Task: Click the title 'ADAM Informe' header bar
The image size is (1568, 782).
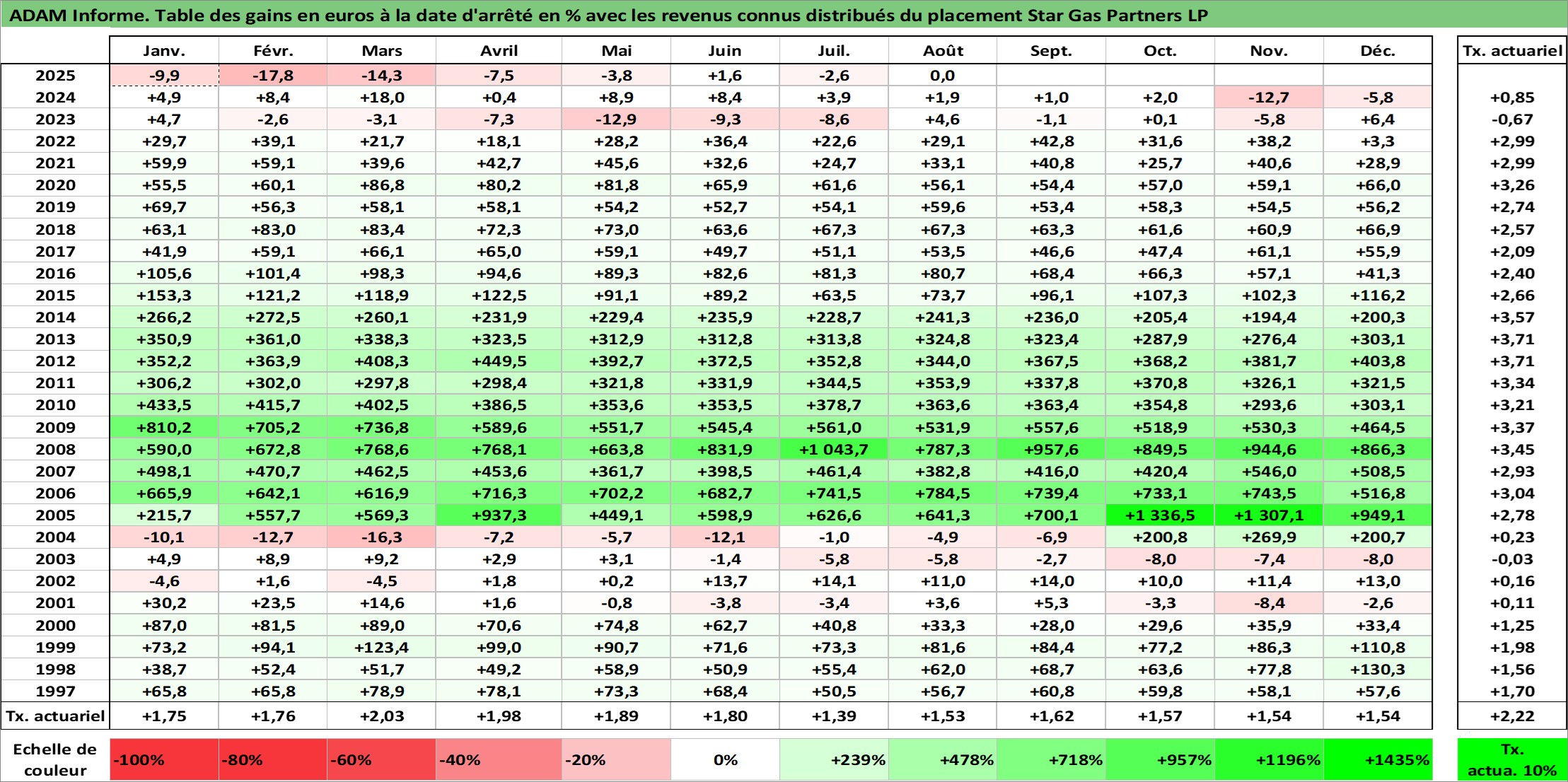Action: coord(784,15)
